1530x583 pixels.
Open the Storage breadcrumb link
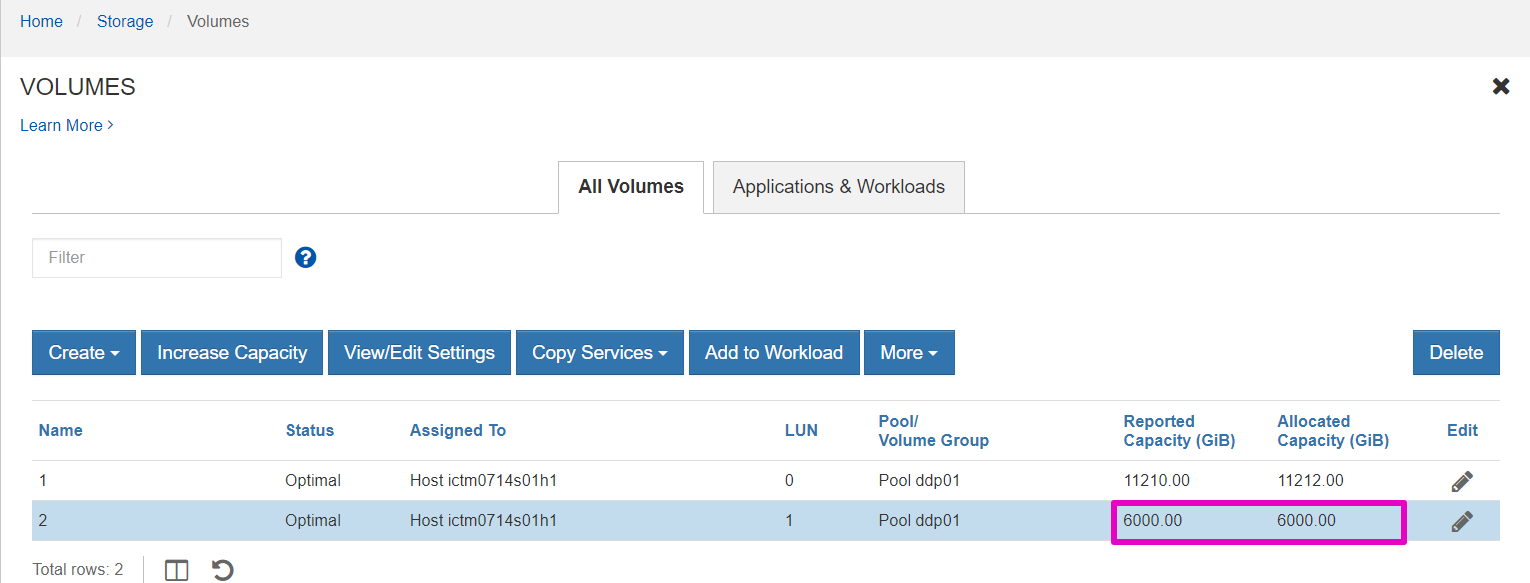coord(125,21)
